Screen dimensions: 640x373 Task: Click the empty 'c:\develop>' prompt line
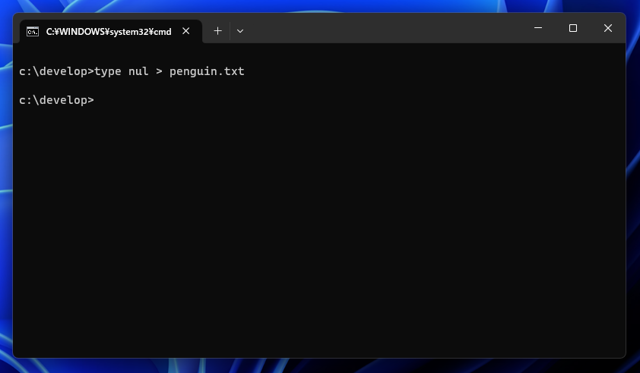click(x=56, y=100)
